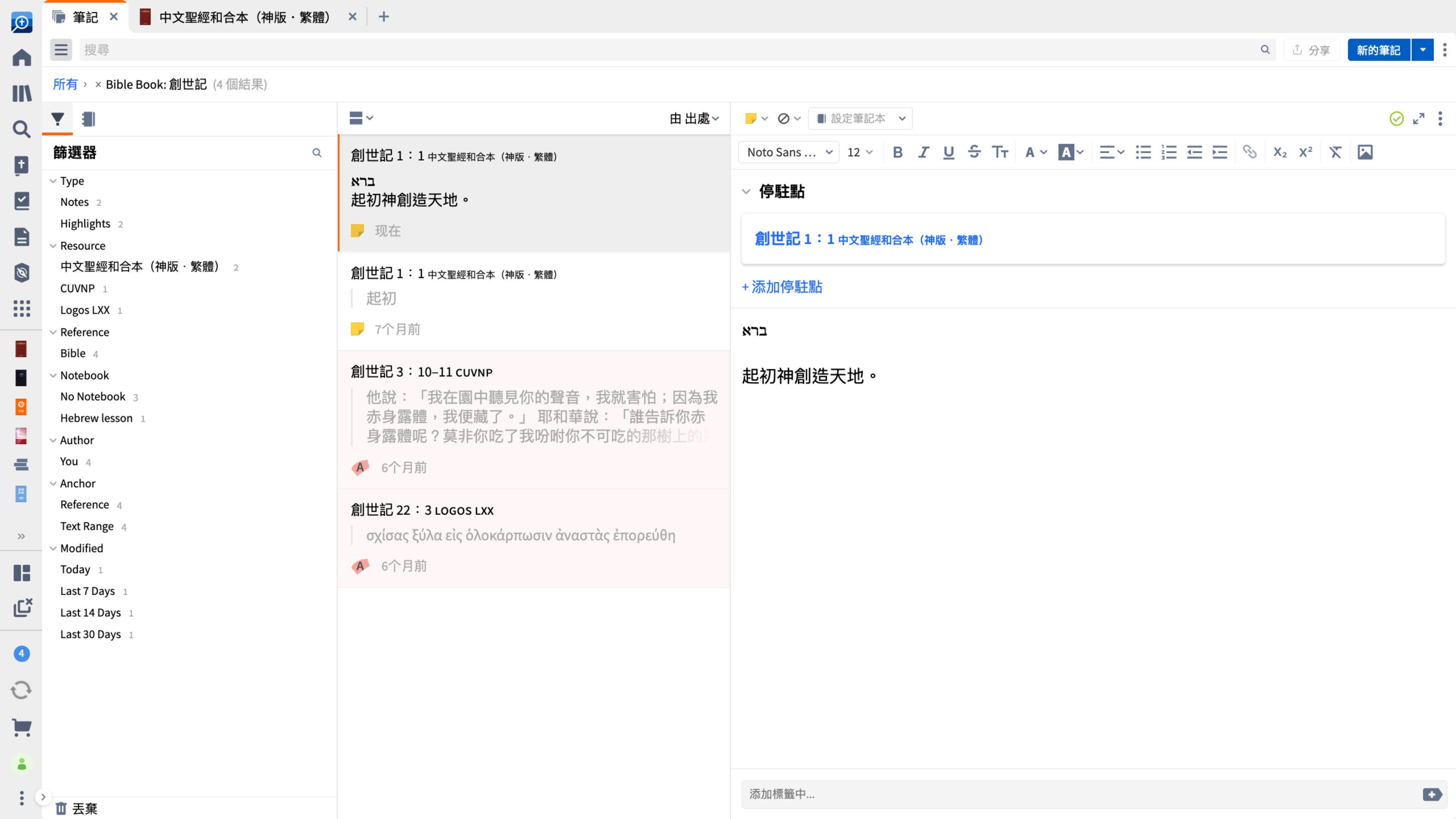Open the 設定筆記本 notebook dropdown

(860, 119)
